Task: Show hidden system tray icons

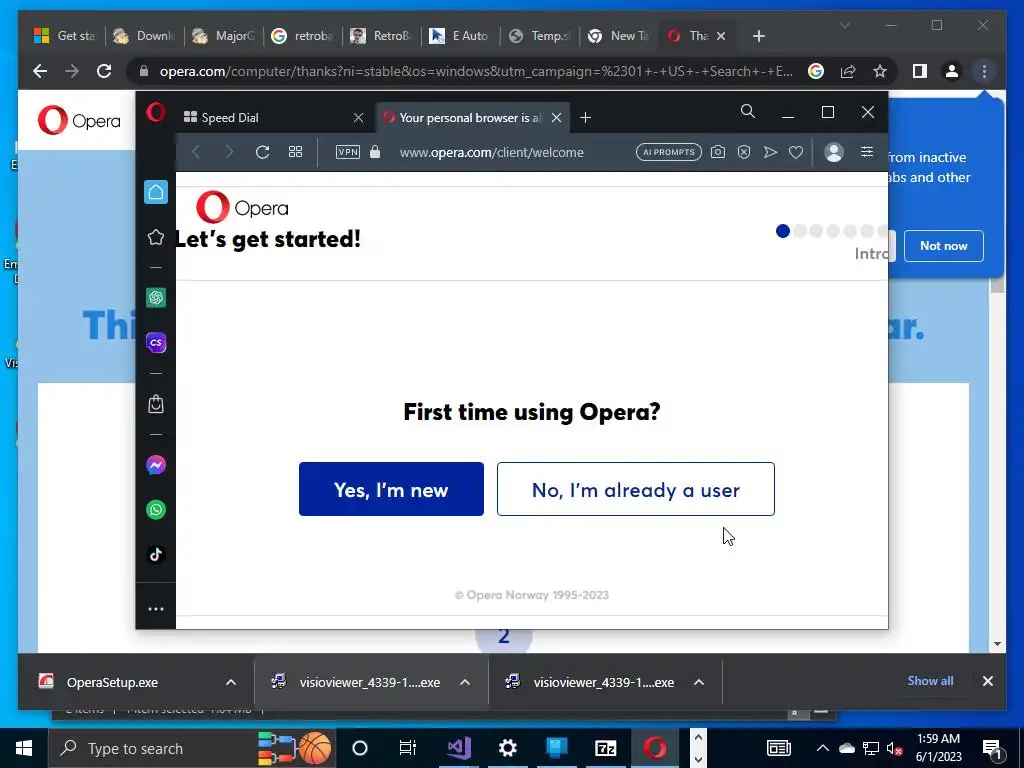Action: pyautogui.click(x=822, y=748)
